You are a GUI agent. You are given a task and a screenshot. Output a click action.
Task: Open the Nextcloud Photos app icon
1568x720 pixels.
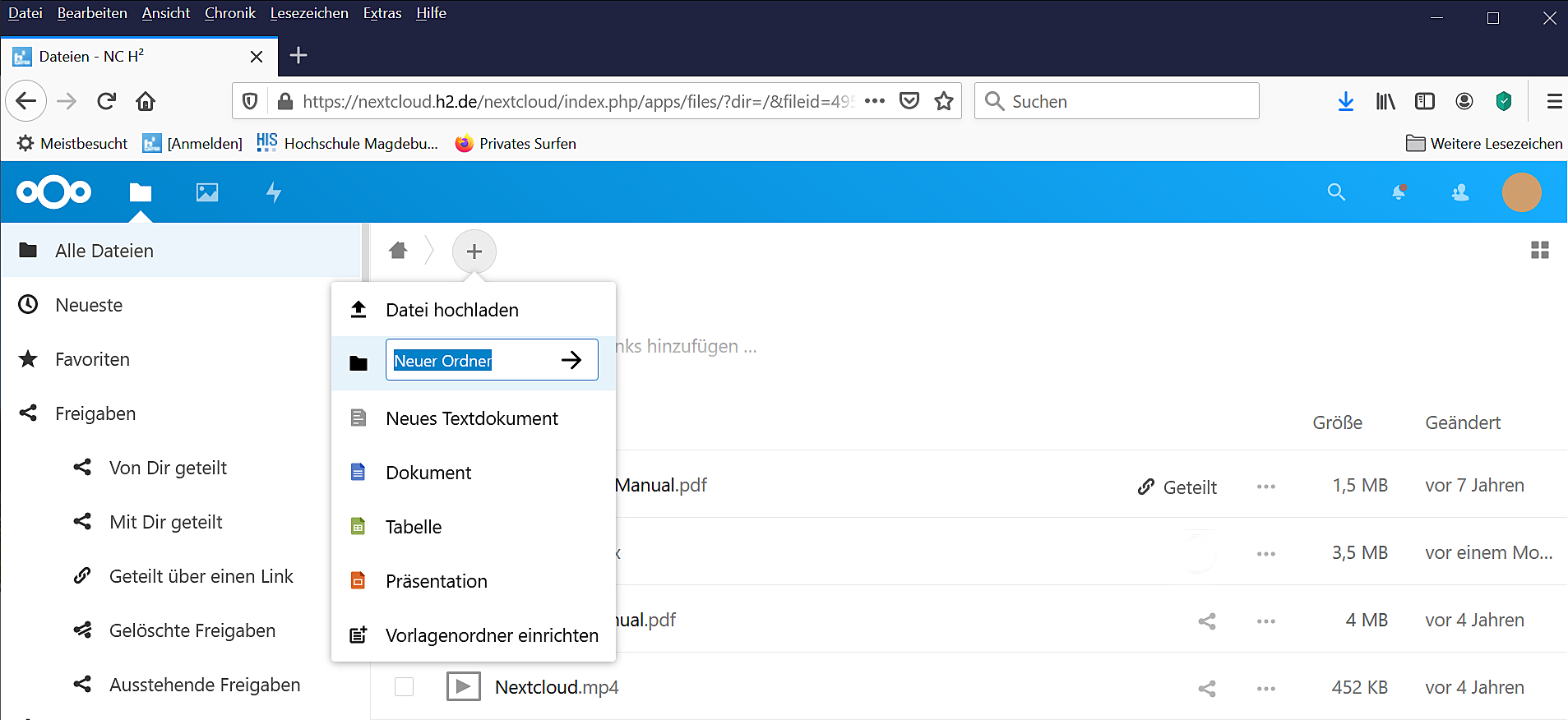pos(207,192)
